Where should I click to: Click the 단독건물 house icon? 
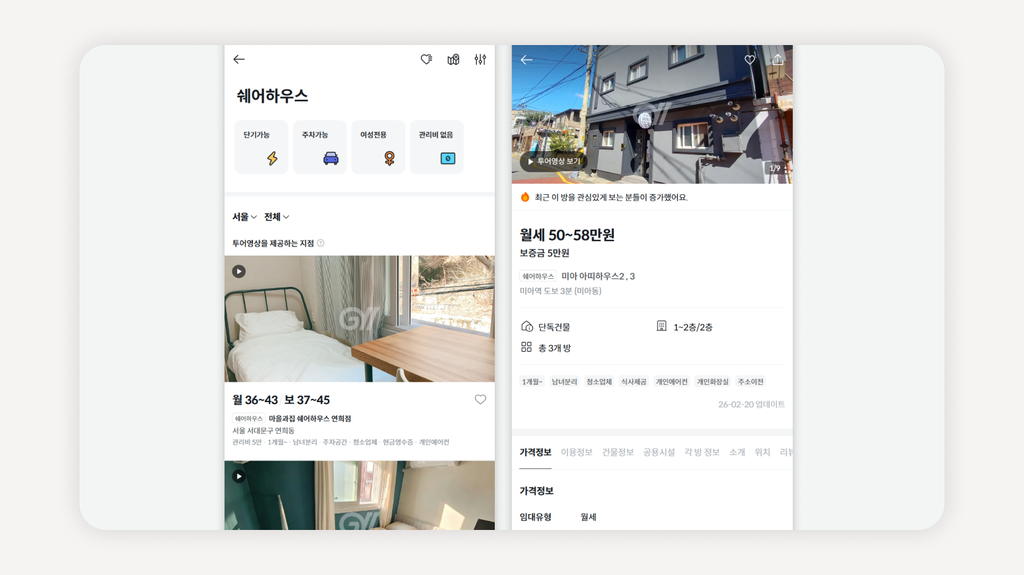527,327
